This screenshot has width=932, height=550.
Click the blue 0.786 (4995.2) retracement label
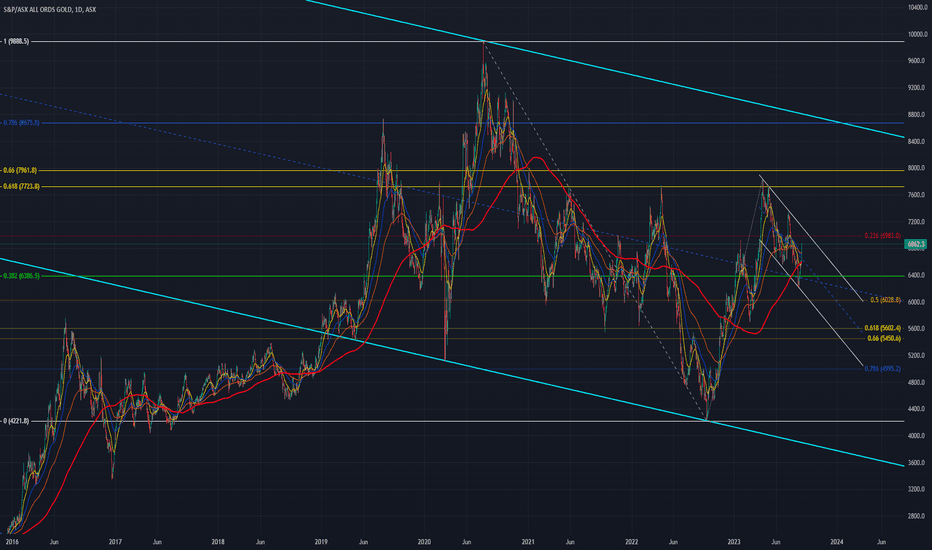[882, 369]
